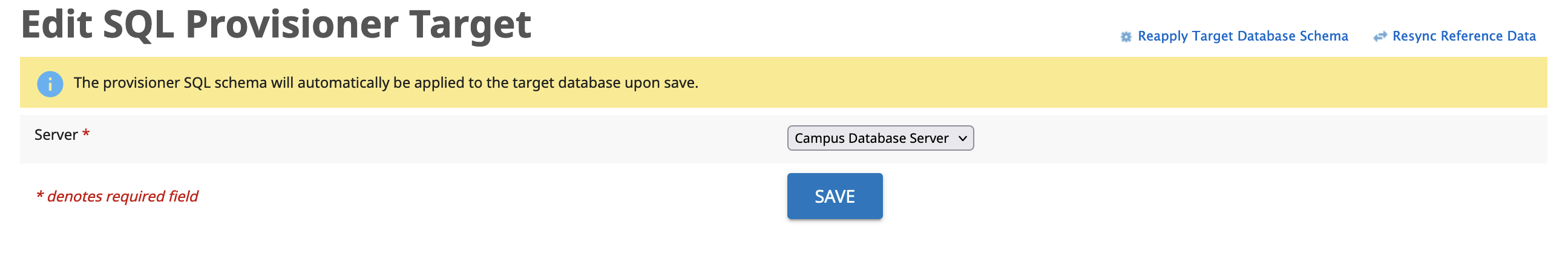The image size is (1568, 279).
Task: Click the blue SAVE button
Action: (x=835, y=196)
